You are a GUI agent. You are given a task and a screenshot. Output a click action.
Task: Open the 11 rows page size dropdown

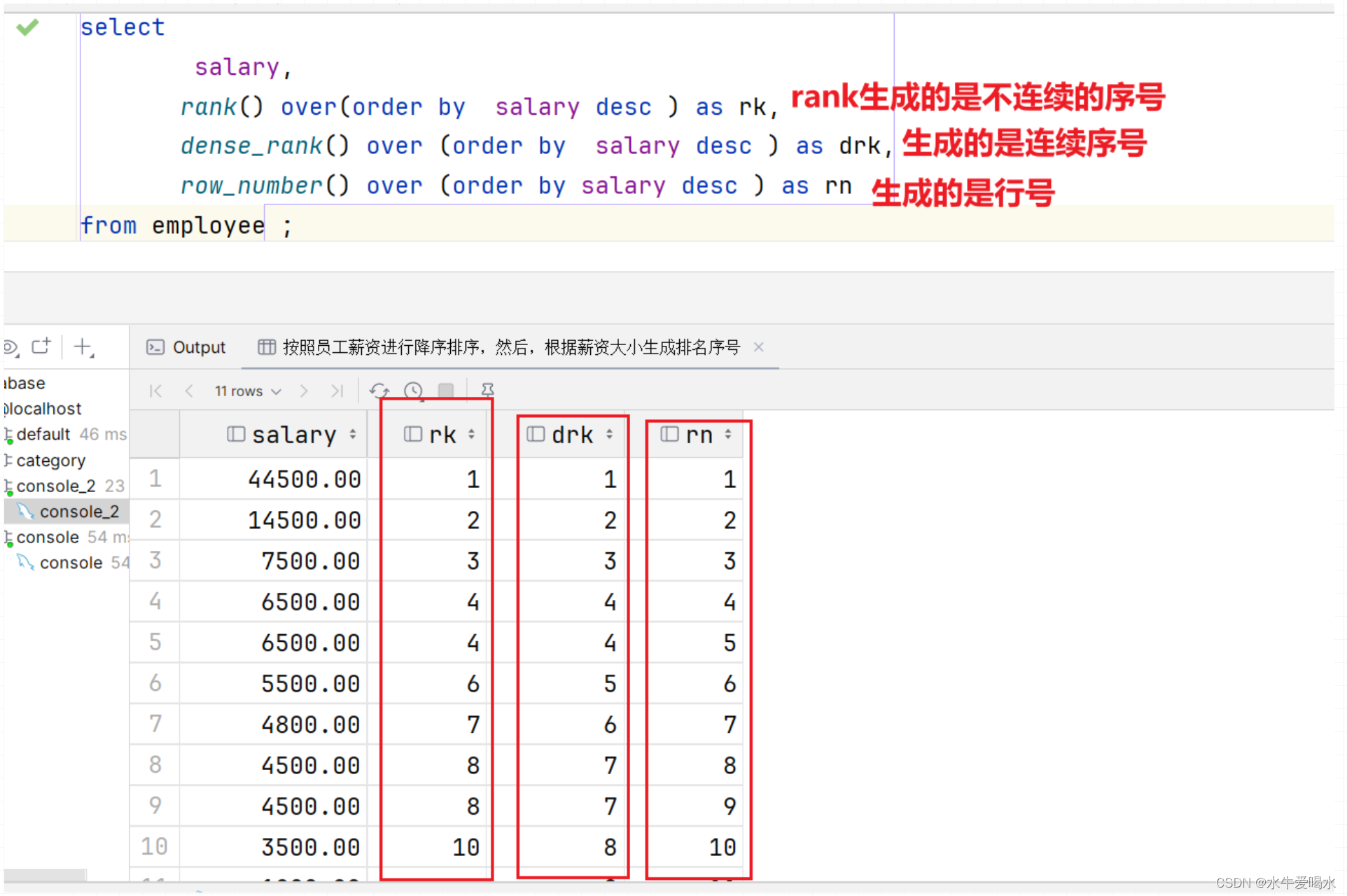click(x=248, y=391)
